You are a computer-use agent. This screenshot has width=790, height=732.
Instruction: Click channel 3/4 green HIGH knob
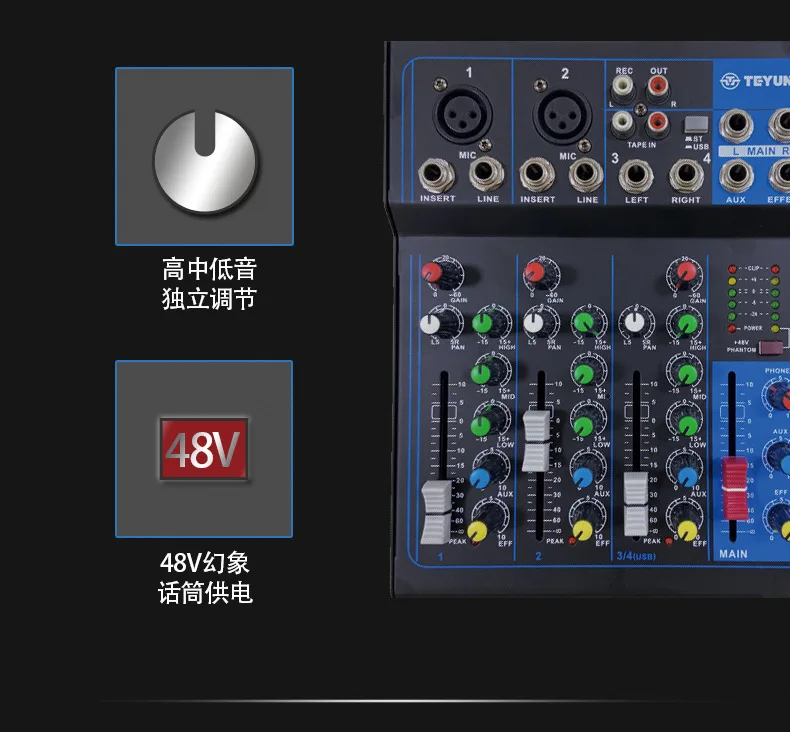click(x=686, y=324)
